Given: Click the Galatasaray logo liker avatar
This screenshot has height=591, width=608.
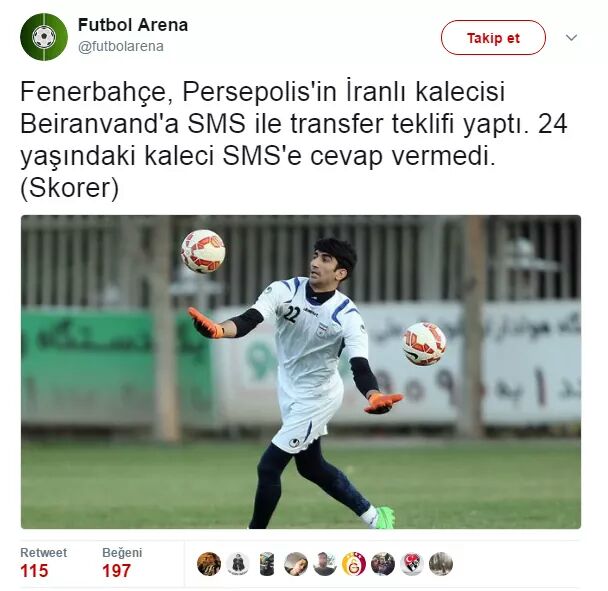Looking at the screenshot, I should [x=354, y=563].
